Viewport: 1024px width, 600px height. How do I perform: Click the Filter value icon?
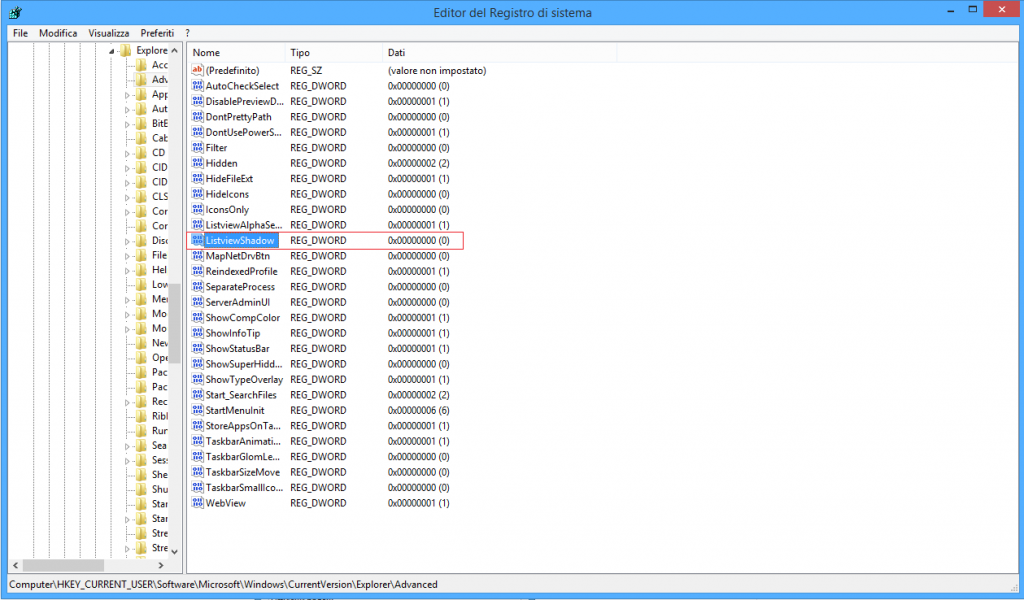click(197, 148)
